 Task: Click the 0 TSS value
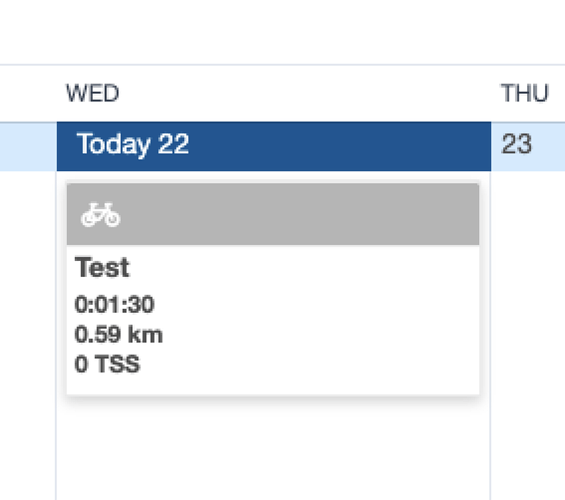click(x=107, y=364)
